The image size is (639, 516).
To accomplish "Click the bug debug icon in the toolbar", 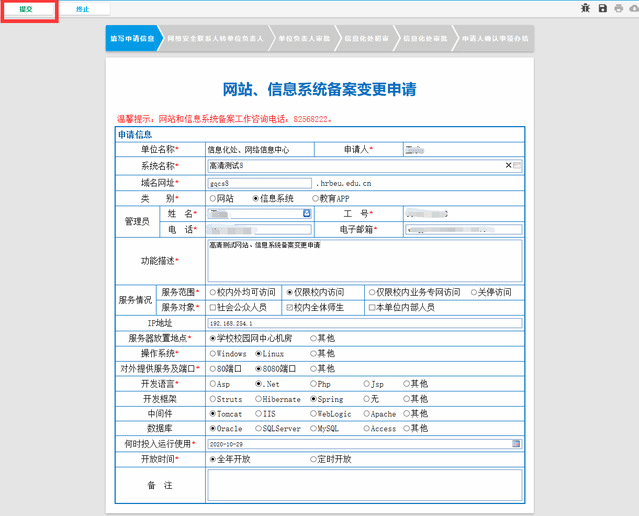I will [586, 8].
